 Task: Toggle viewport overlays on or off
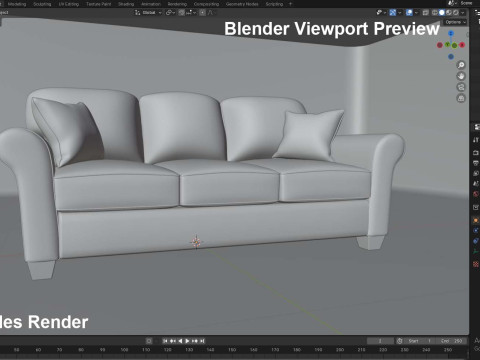click(409, 13)
